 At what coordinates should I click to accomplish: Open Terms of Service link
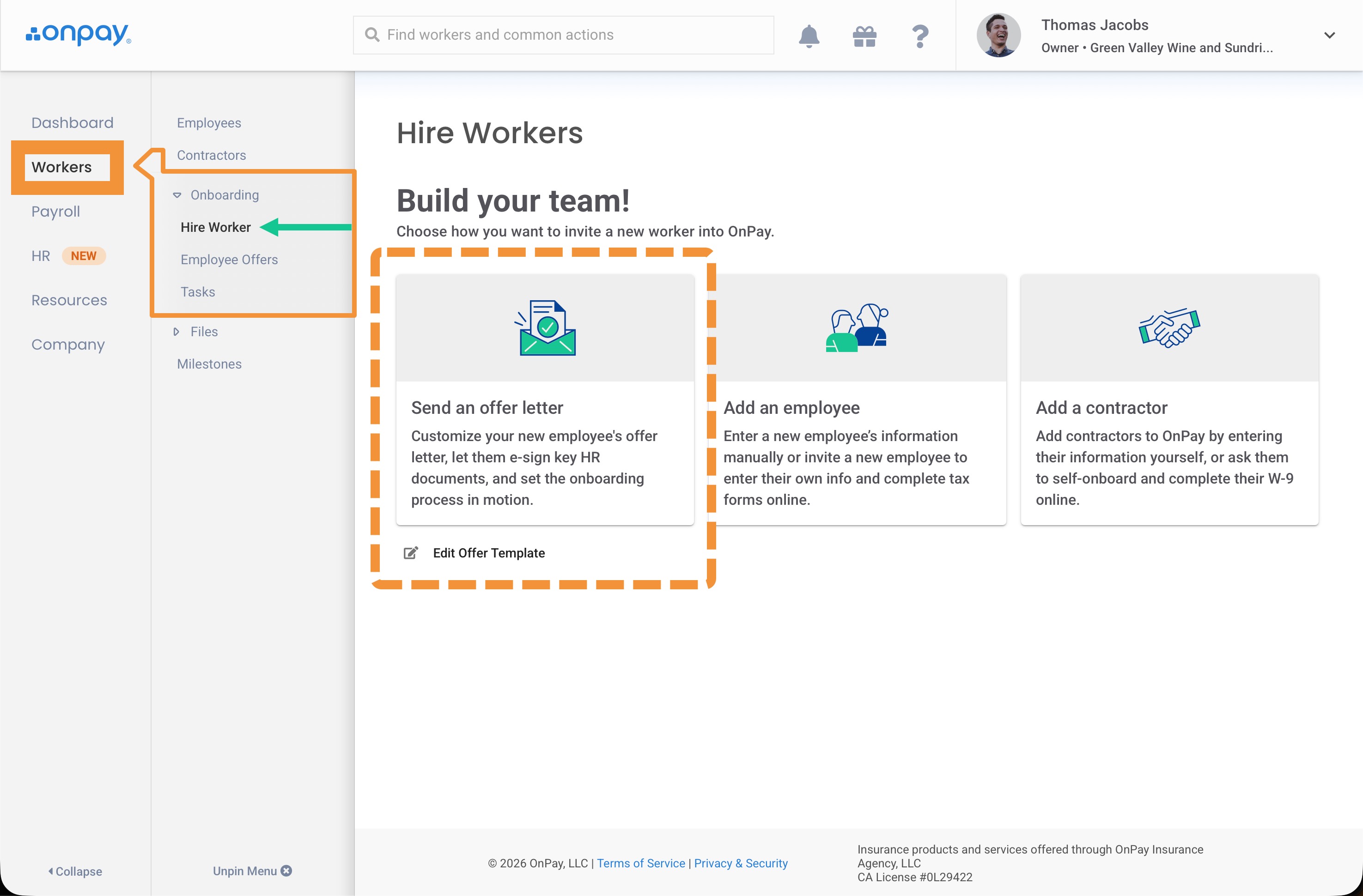(640, 863)
